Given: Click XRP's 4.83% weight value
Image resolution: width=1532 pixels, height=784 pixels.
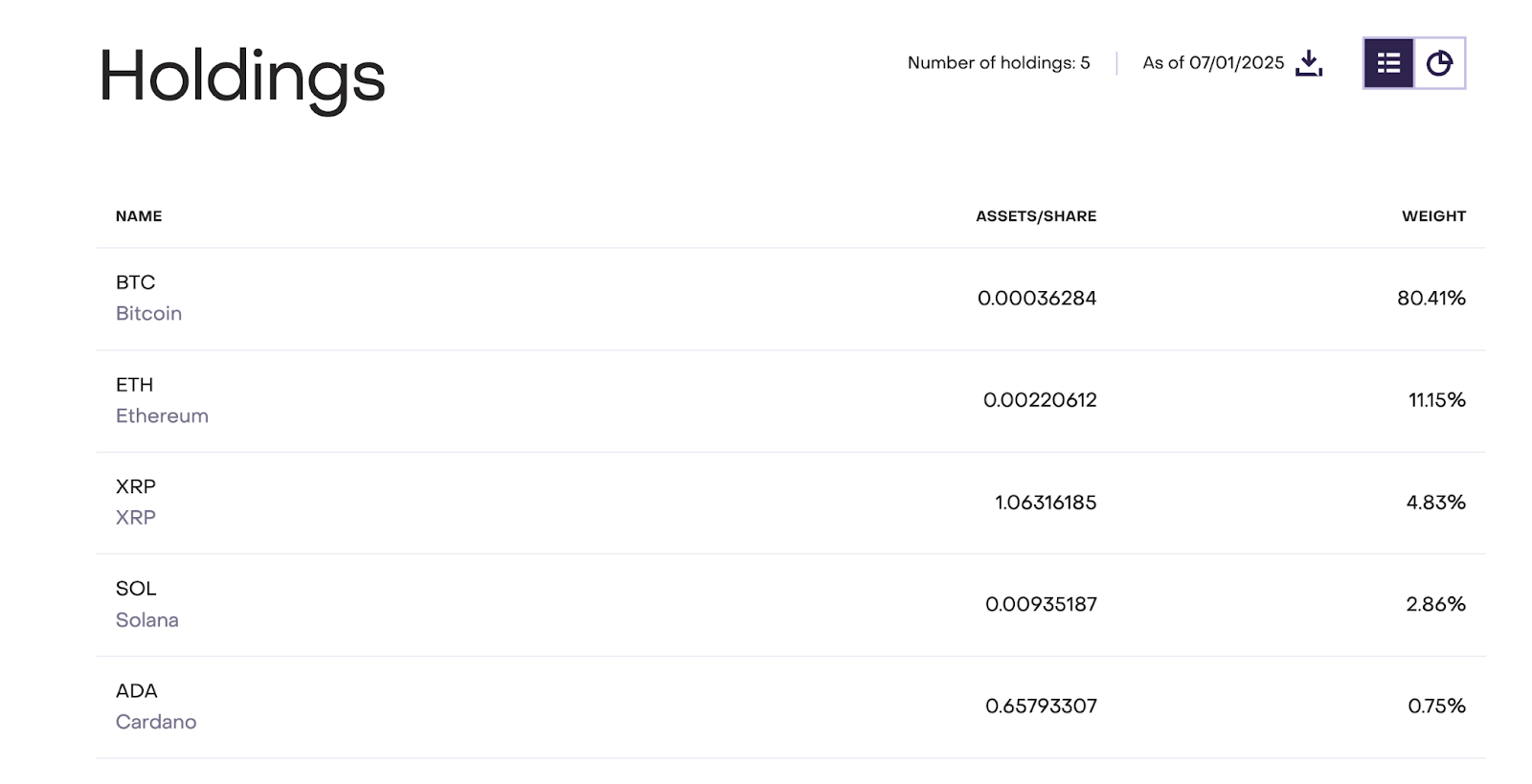Looking at the screenshot, I should 1436,503.
